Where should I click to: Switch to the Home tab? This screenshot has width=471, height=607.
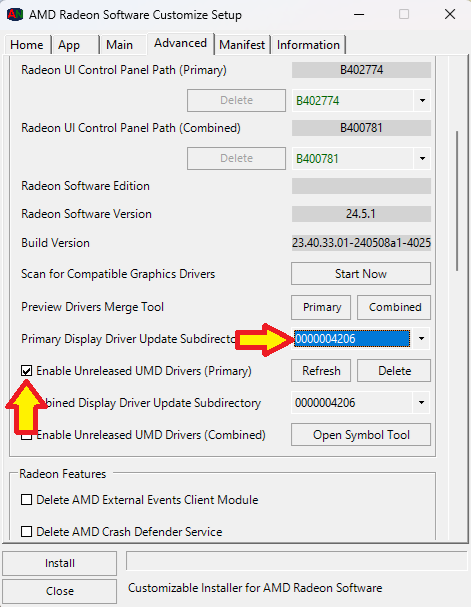pos(27,45)
